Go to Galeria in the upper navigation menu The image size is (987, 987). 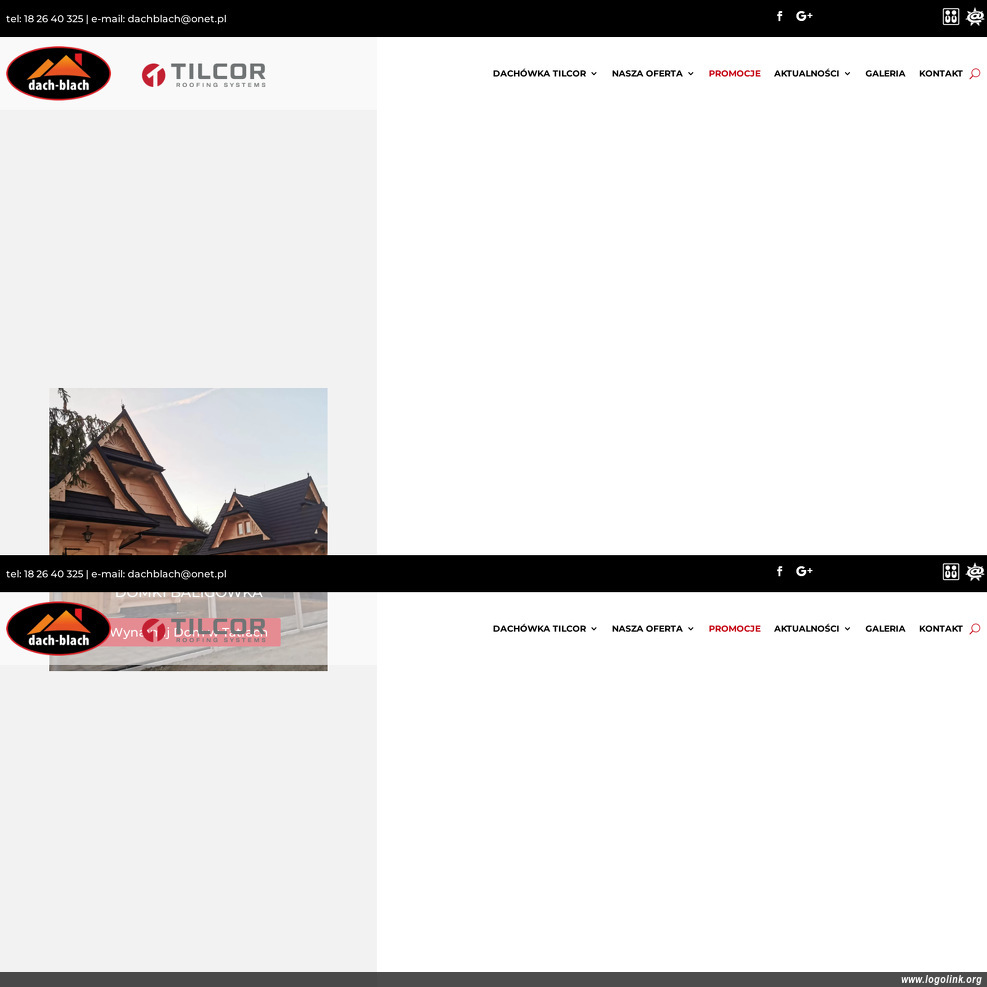tap(885, 74)
